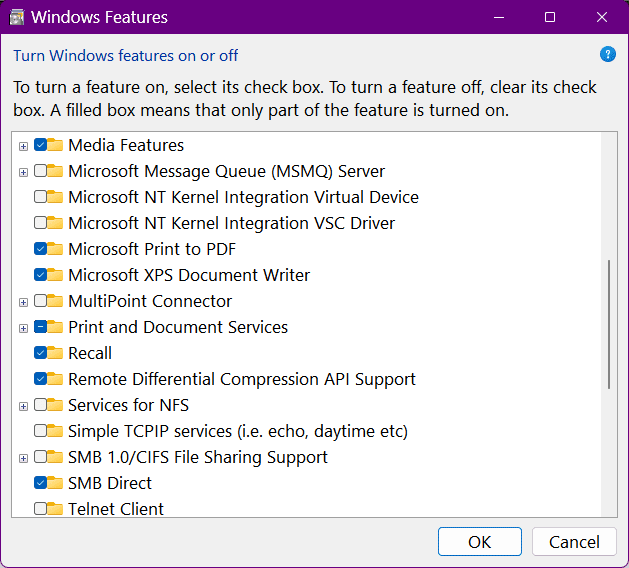Click the MultiPoint Connector folder icon
Image resolution: width=629 pixels, height=568 pixels.
click(55, 301)
